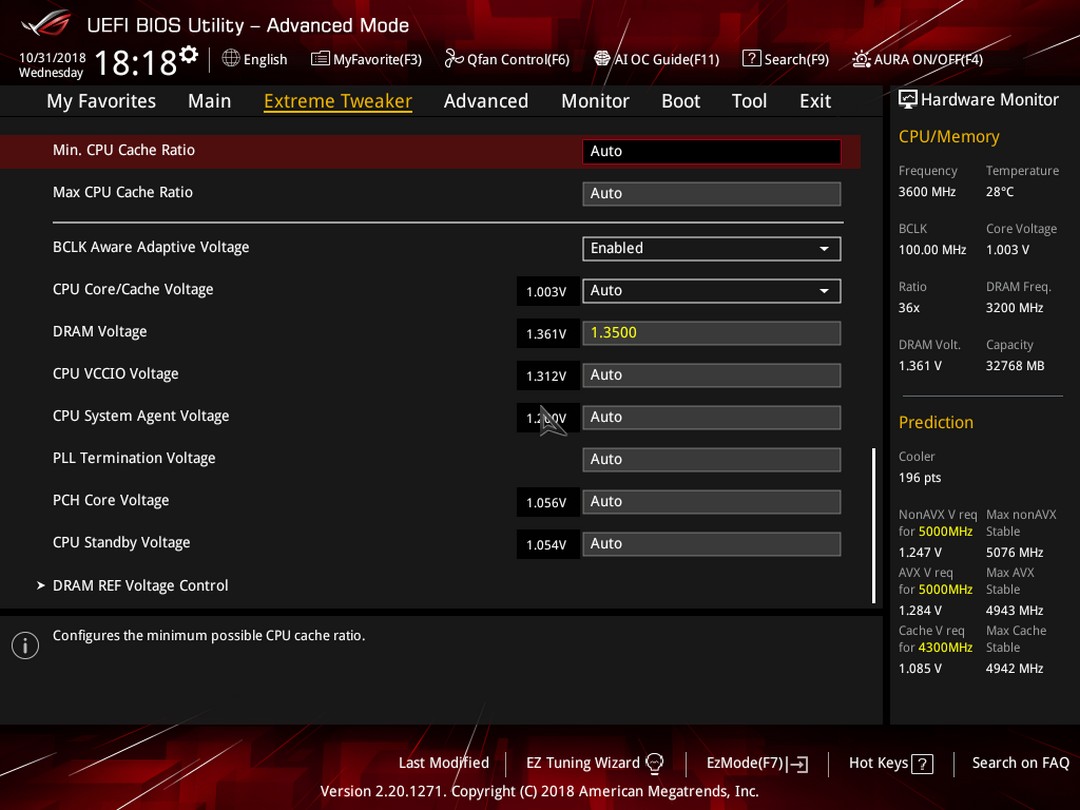Click EZ Tuning Wizard lightbulb icon
This screenshot has width=1080, height=810.
coord(654,763)
